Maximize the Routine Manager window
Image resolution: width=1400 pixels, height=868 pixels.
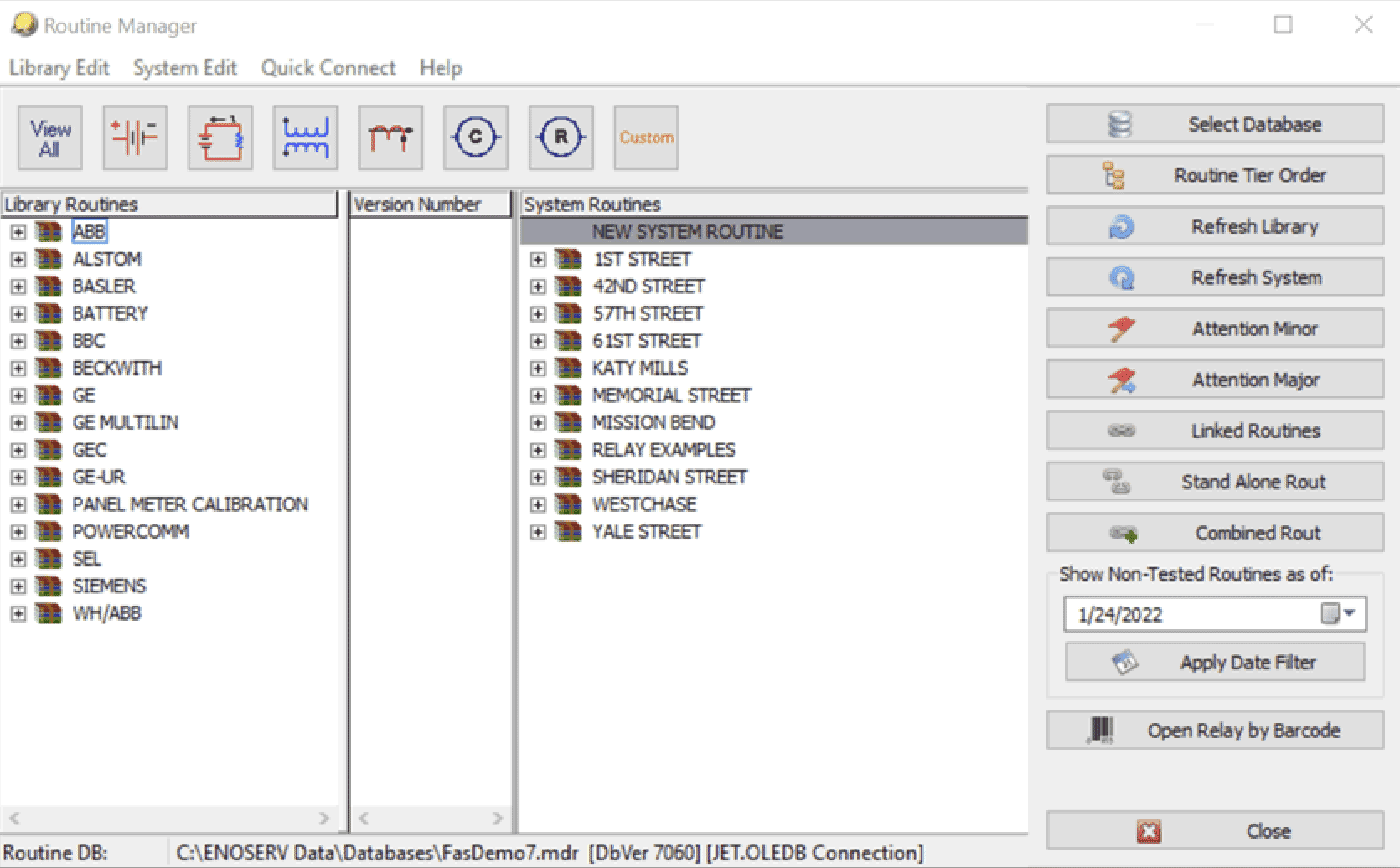1283,25
